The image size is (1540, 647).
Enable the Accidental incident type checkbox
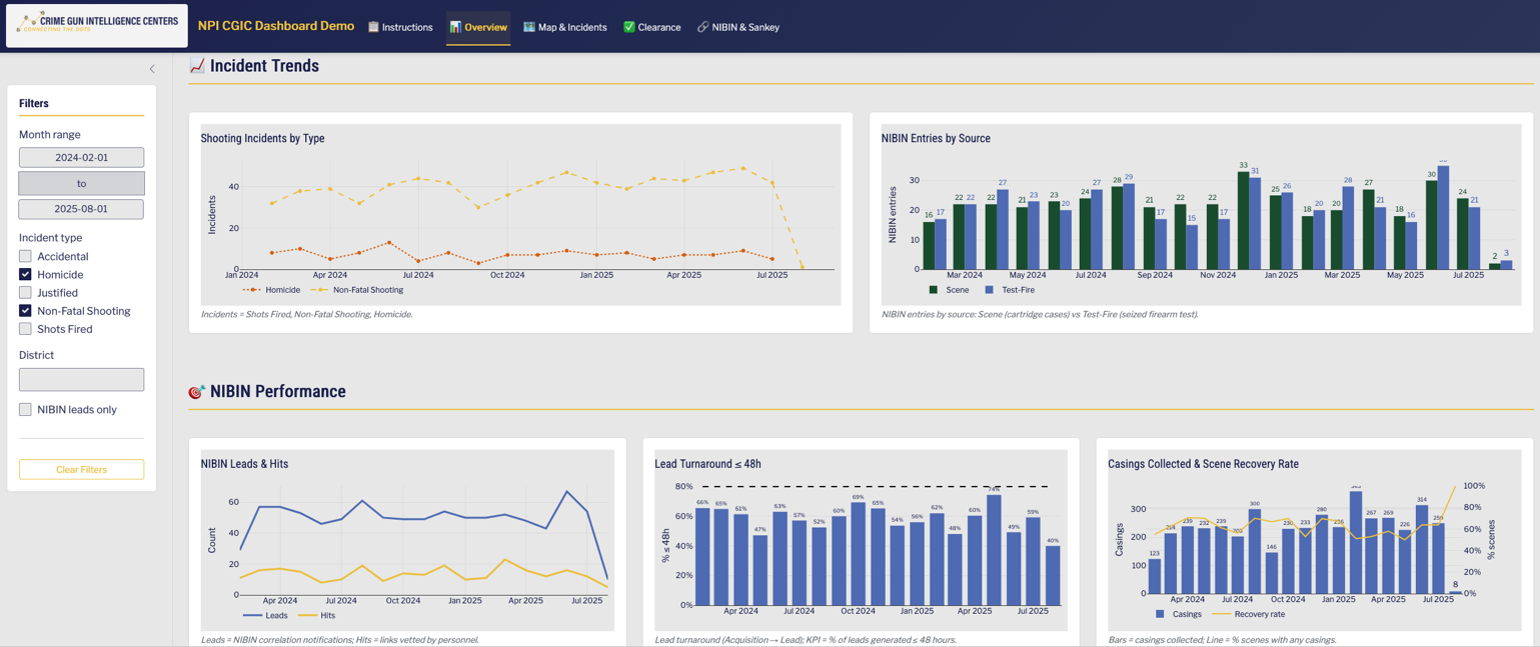tap(25, 256)
